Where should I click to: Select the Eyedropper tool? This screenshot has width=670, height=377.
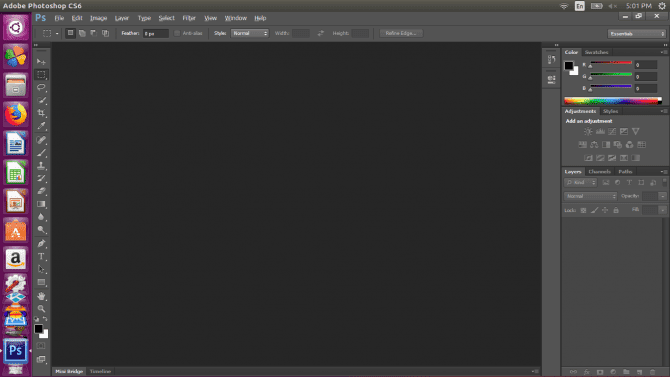[41, 126]
